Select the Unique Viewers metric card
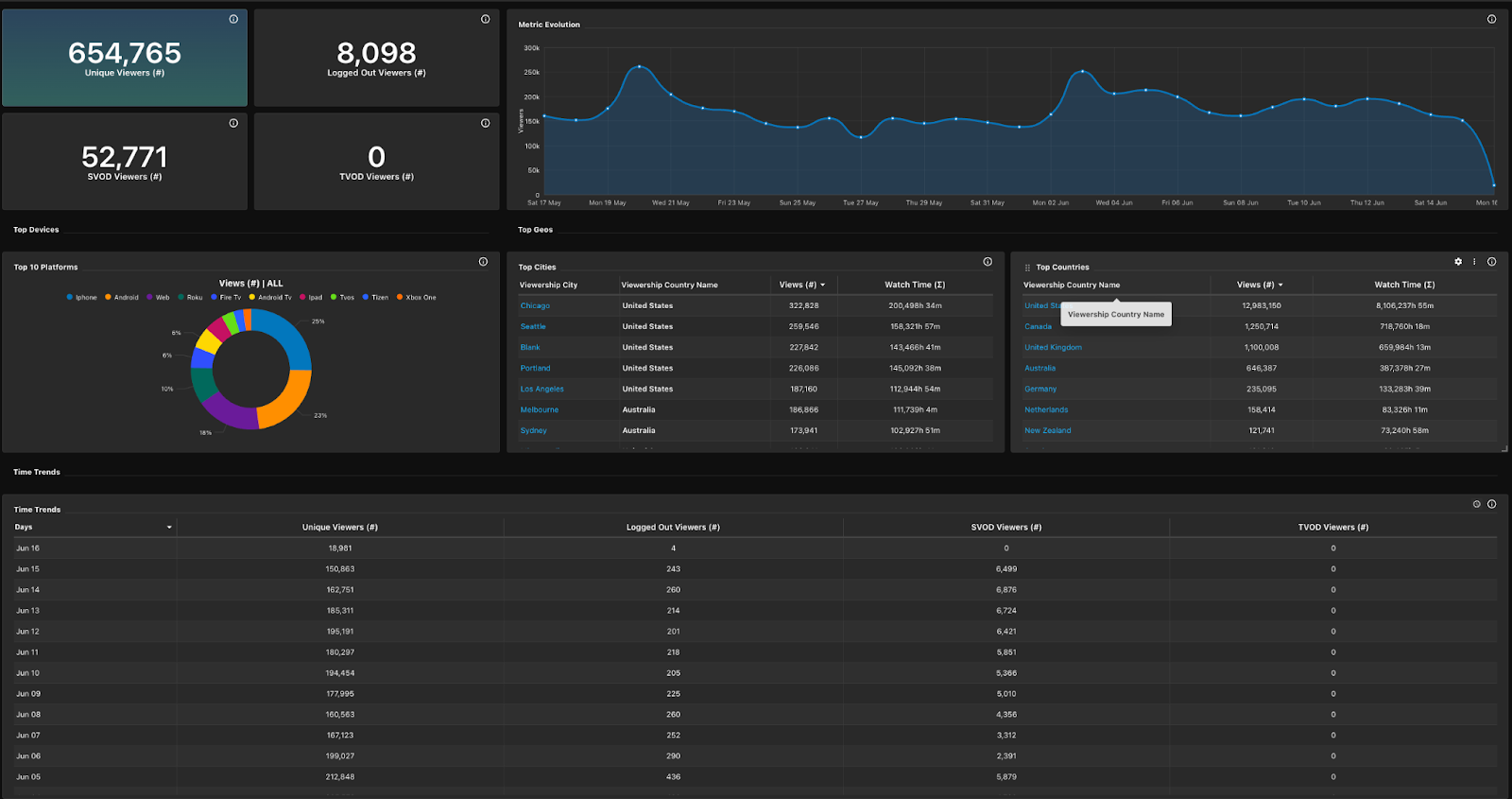The height and width of the screenshot is (799, 1512). pyautogui.click(x=125, y=59)
